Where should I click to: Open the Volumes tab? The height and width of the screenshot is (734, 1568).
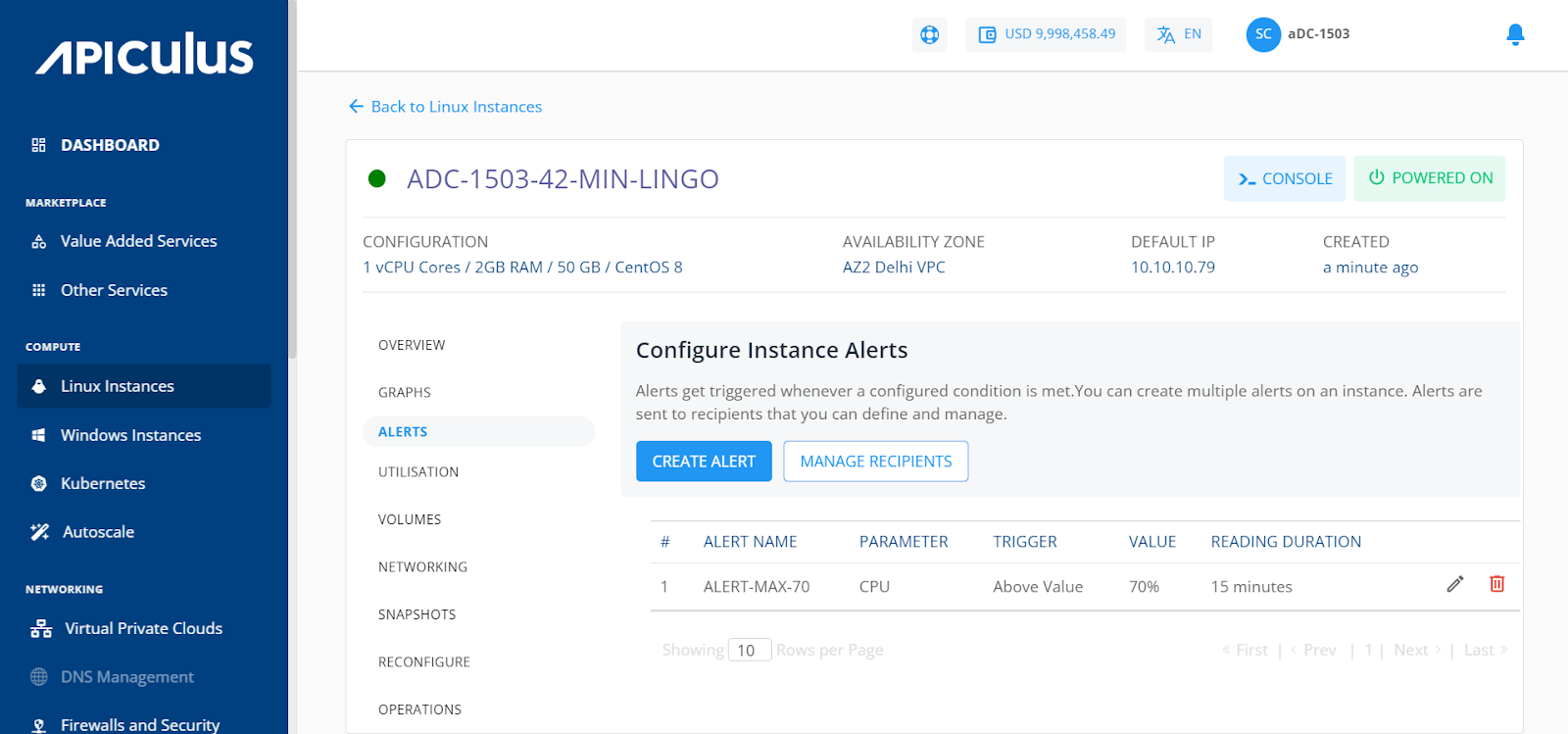(x=410, y=519)
